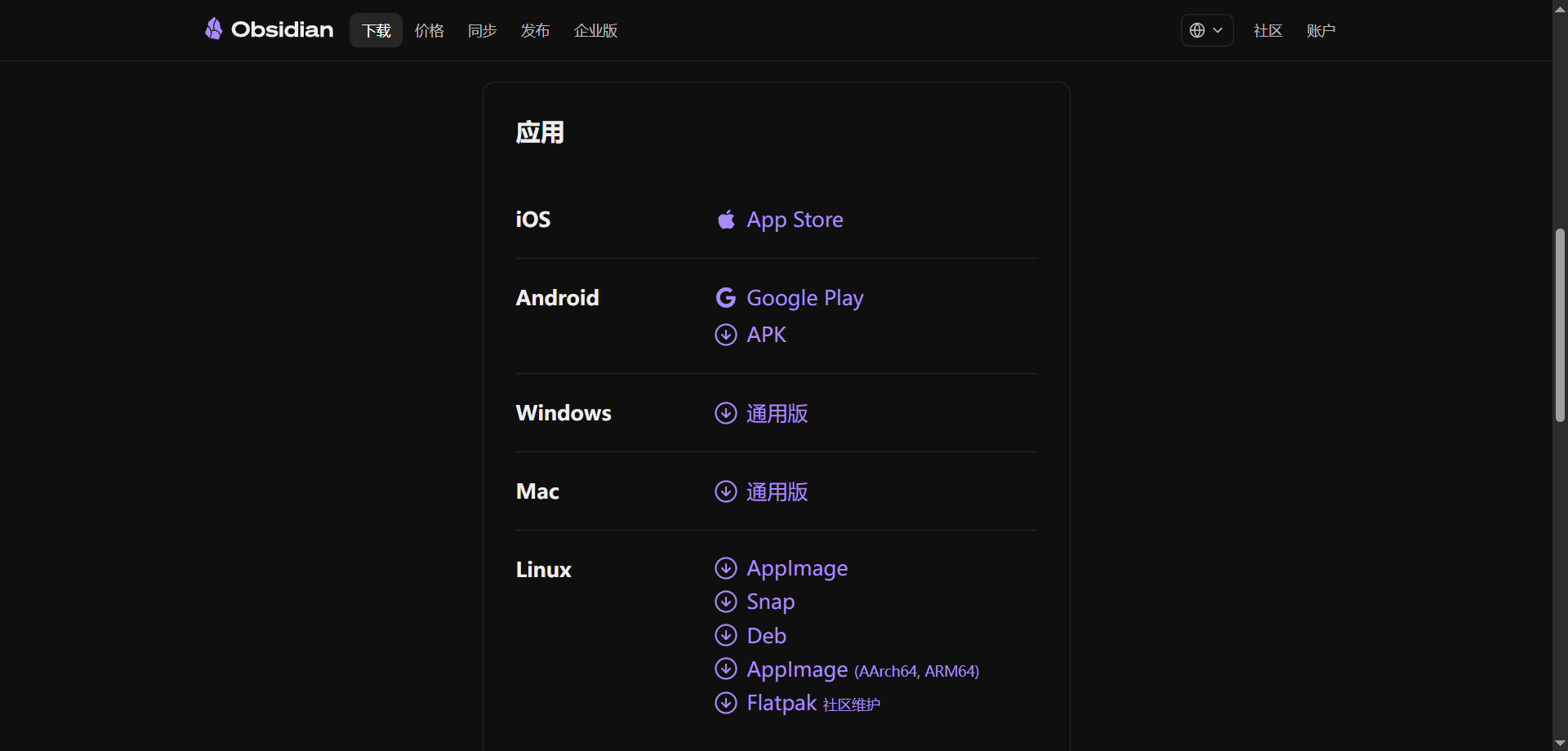Click the page vertical scrollbar thumb
1568x751 pixels.
tap(1560, 325)
